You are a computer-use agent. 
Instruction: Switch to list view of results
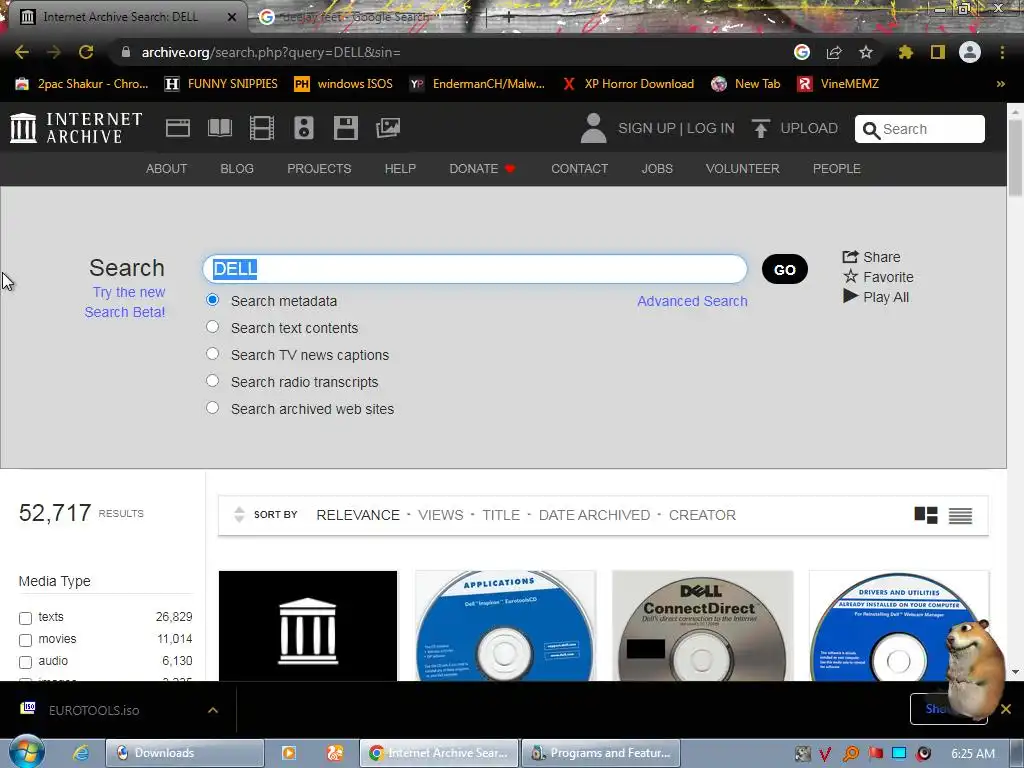961,515
